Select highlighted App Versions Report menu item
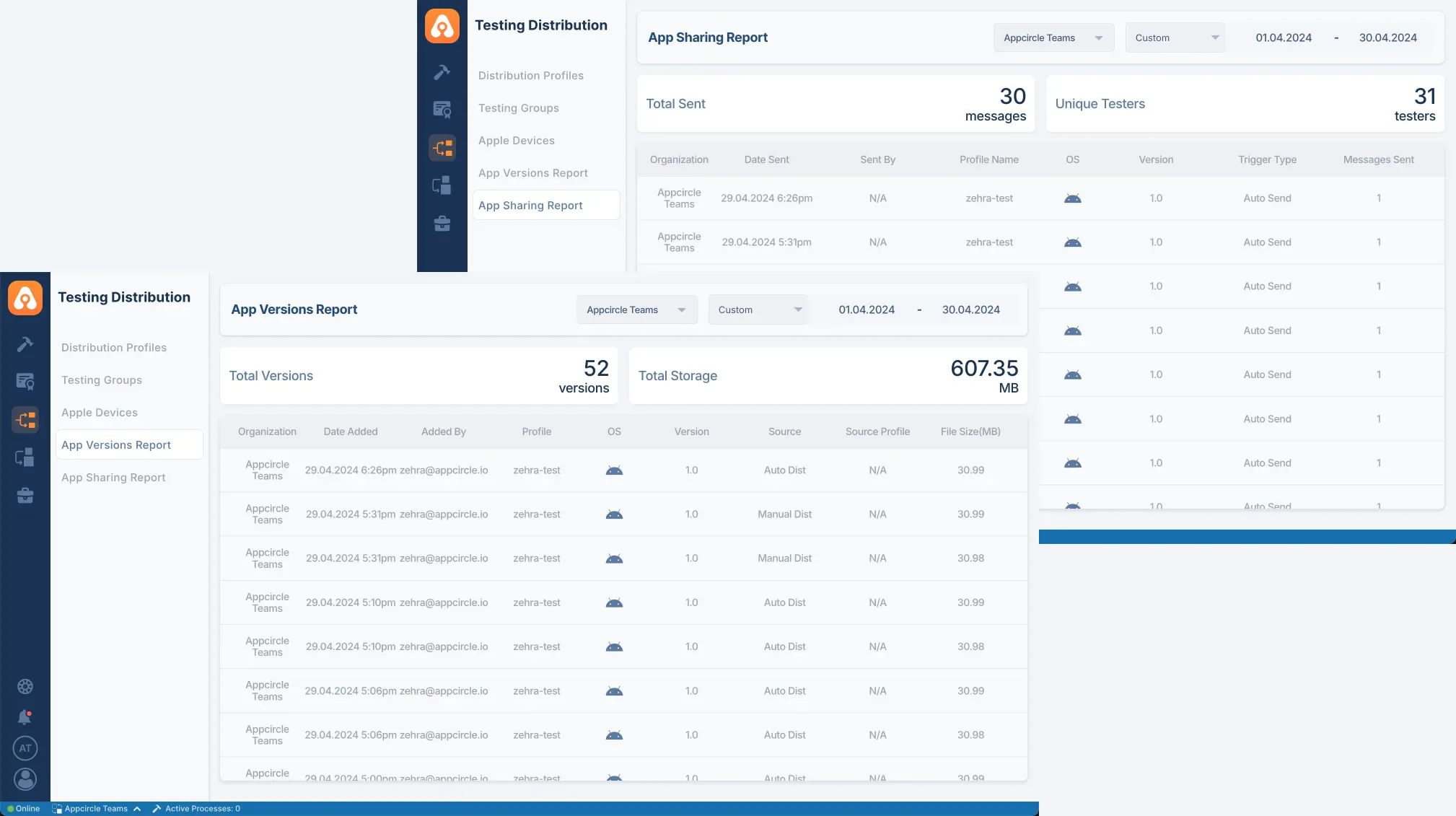1456x816 pixels. click(x=129, y=445)
